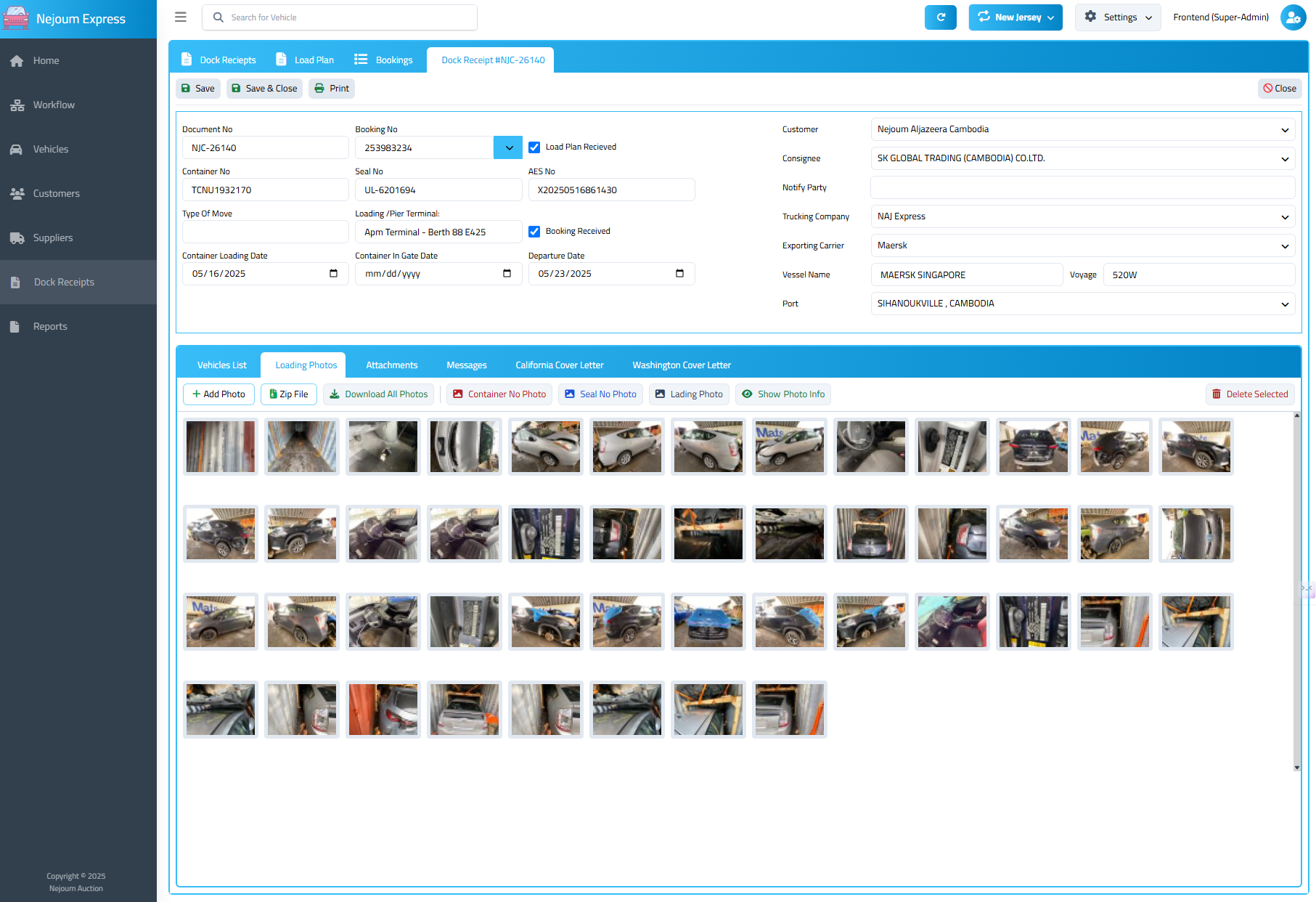The width and height of the screenshot is (1316, 902).
Task: Click the Voyage field 520W
Action: pos(1199,275)
